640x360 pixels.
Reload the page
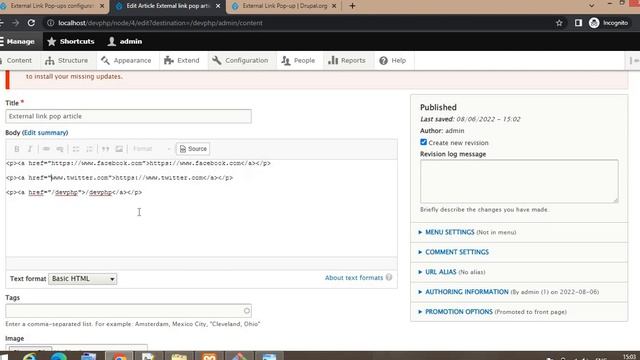tap(31, 23)
